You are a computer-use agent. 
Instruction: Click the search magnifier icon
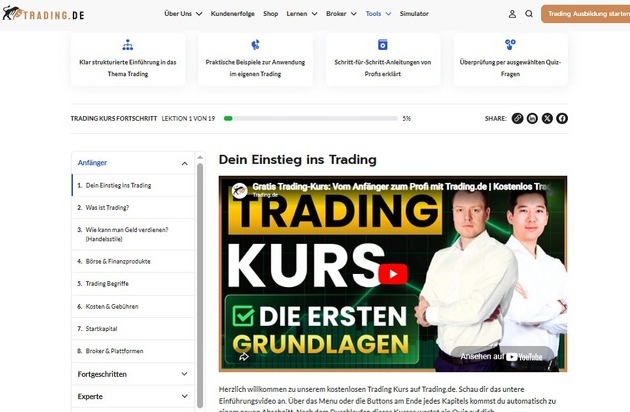529,14
